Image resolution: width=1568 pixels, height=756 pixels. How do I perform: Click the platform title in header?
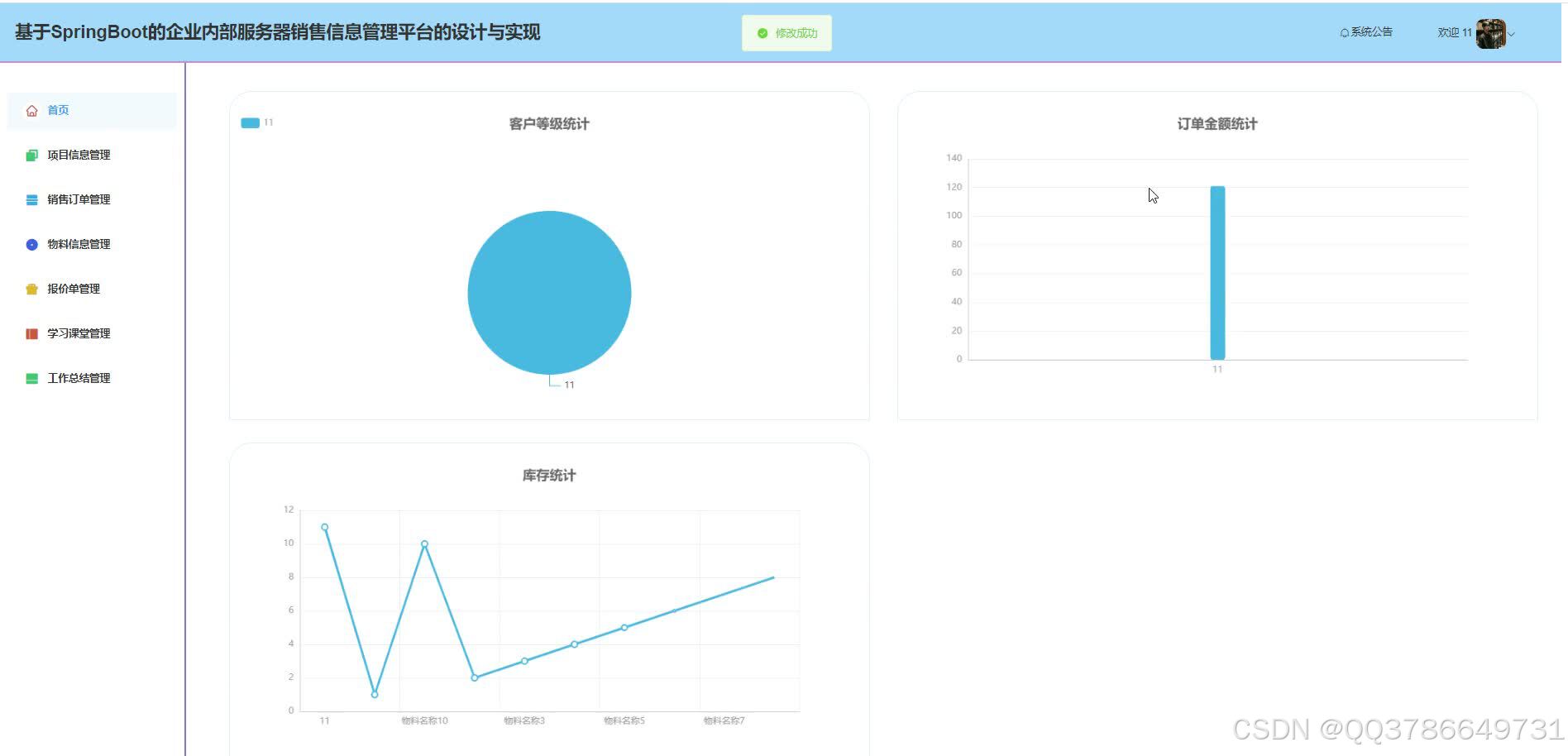[277, 32]
